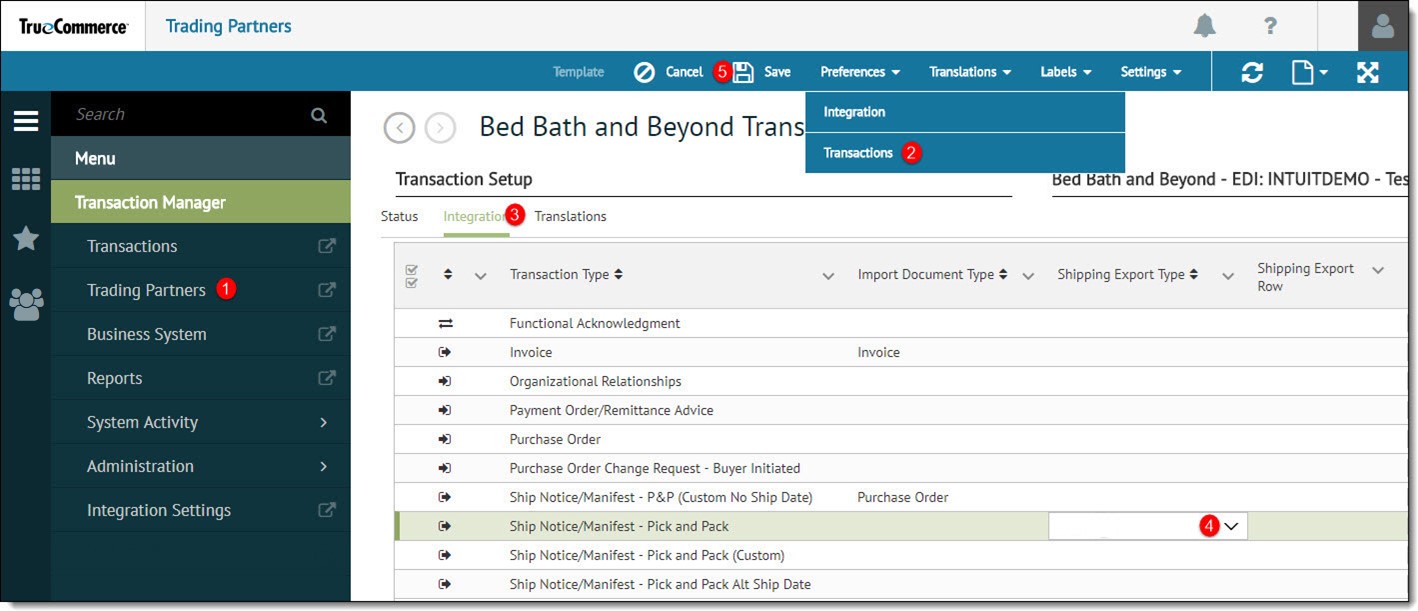Switch to the Status tab

(x=399, y=216)
